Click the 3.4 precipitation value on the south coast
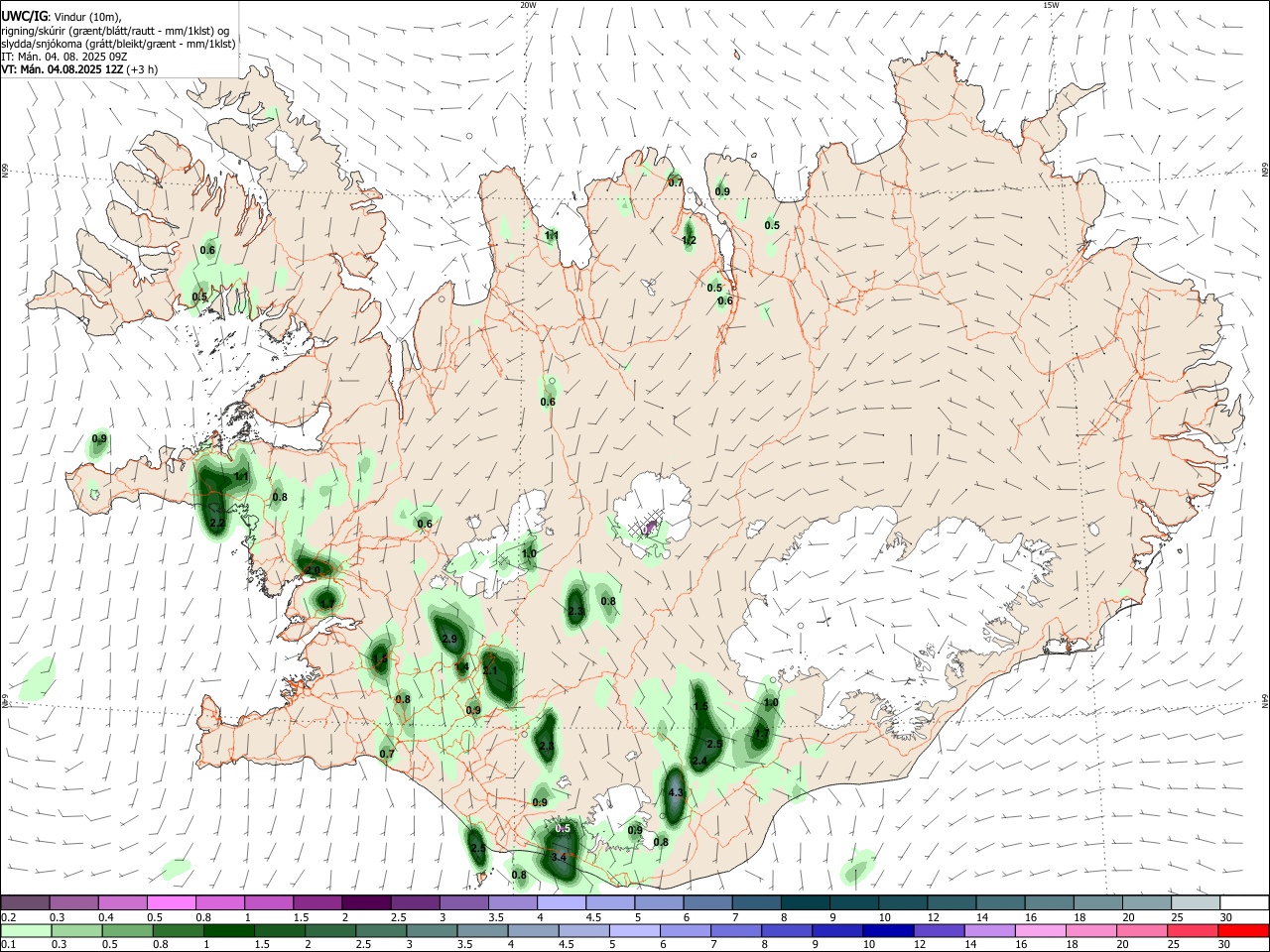 pos(559,857)
